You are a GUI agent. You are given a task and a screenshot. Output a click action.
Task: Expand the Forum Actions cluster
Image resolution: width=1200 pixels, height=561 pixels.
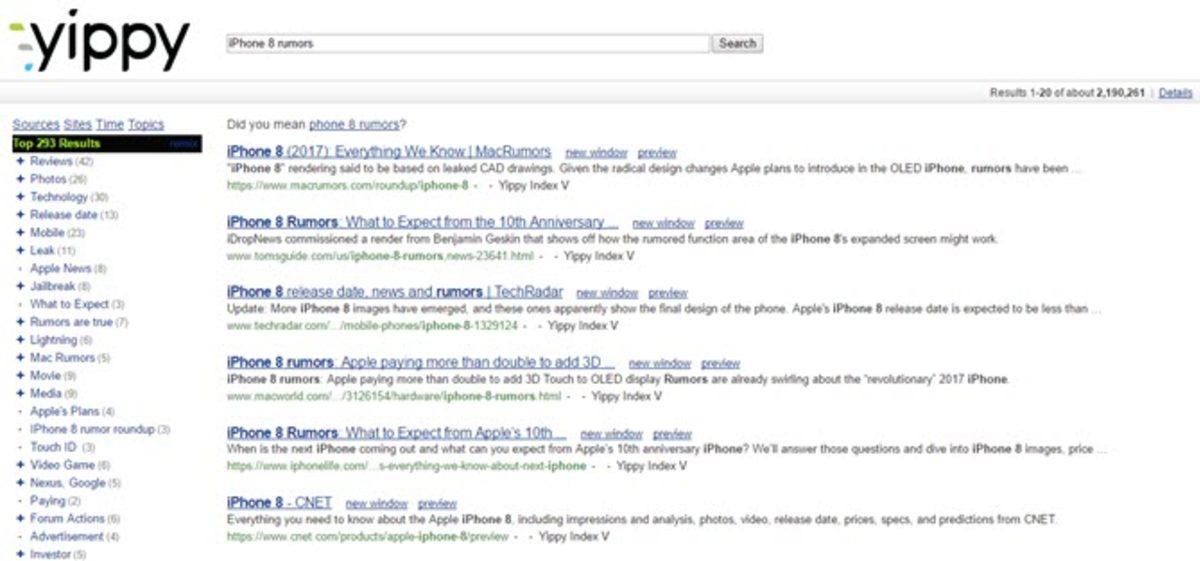pyautogui.click(x=19, y=518)
